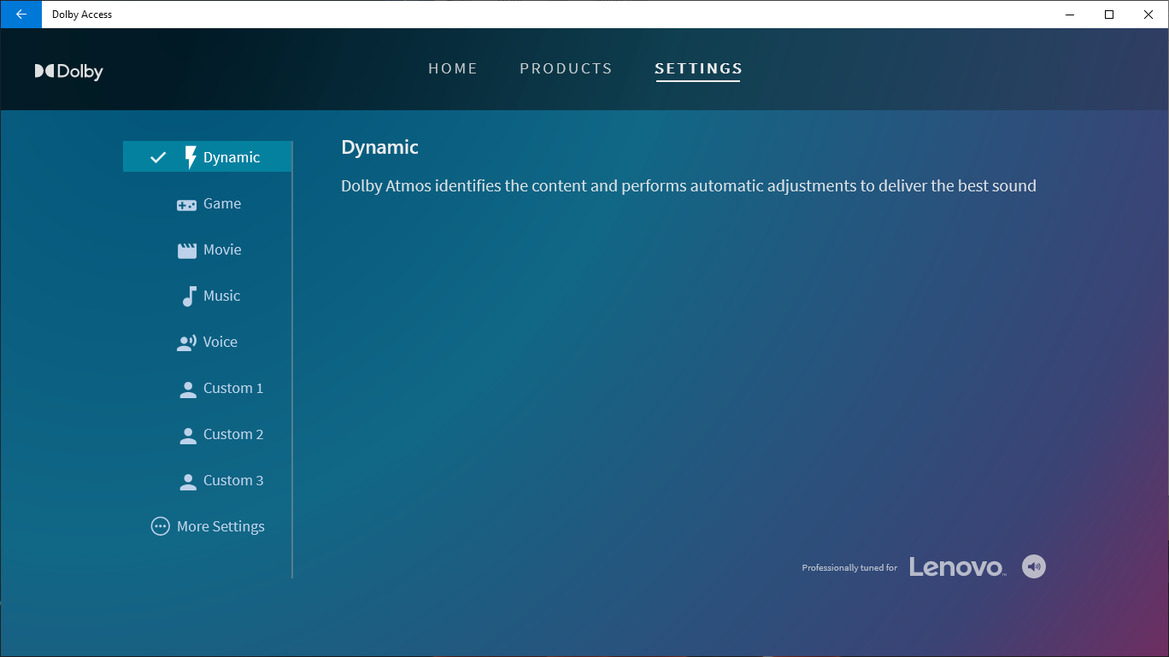Click the Game controller icon
Image resolution: width=1169 pixels, height=657 pixels.
[186, 204]
